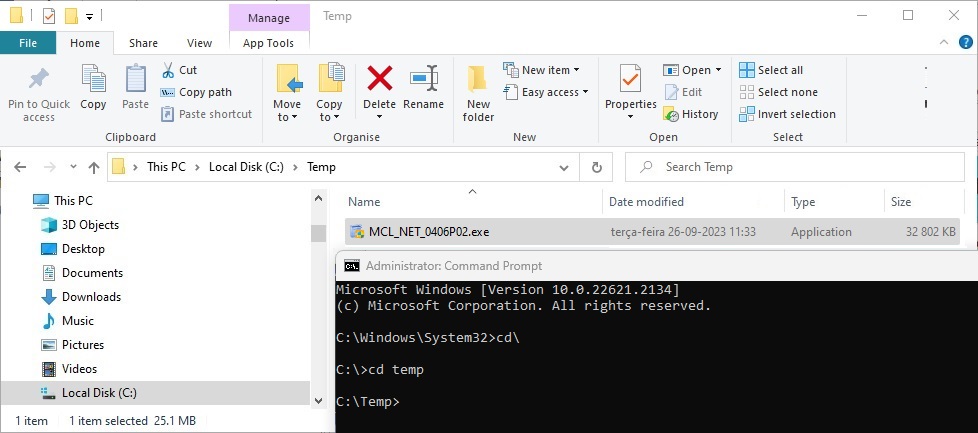Image resolution: width=978 pixels, height=433 pixels.
Task: Click This PC in address breadcrumb
Action: coord(166,167)
